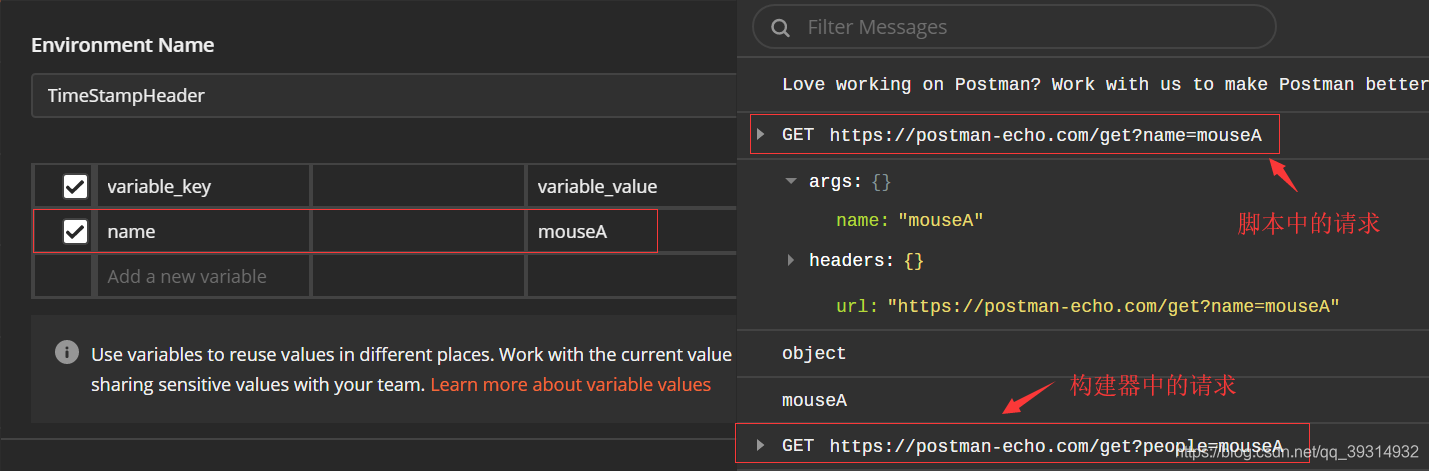Expand the headers object node

tap(791, 260)
